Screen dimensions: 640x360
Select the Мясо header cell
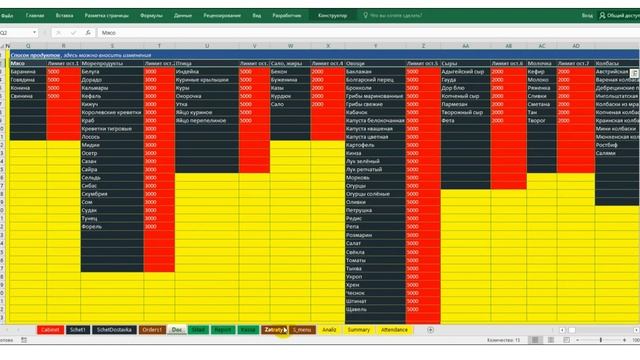tap(28, 63)
